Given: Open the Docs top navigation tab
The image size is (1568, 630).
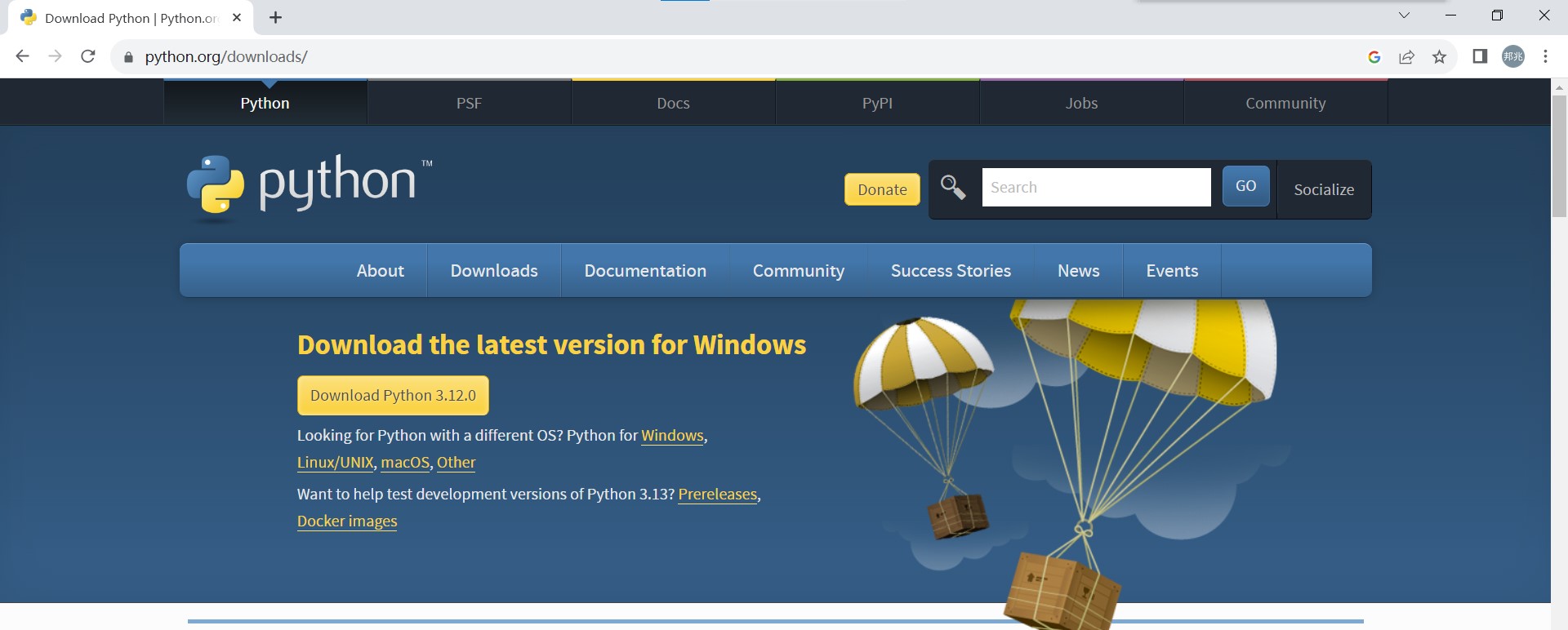Looking at the screenshot, I should pyautogui.click(x=674, y=103).
